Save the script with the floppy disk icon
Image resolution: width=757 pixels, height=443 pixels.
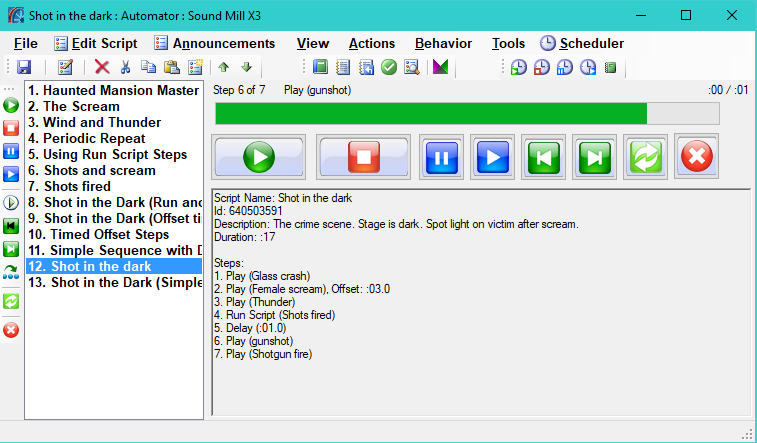24,67
